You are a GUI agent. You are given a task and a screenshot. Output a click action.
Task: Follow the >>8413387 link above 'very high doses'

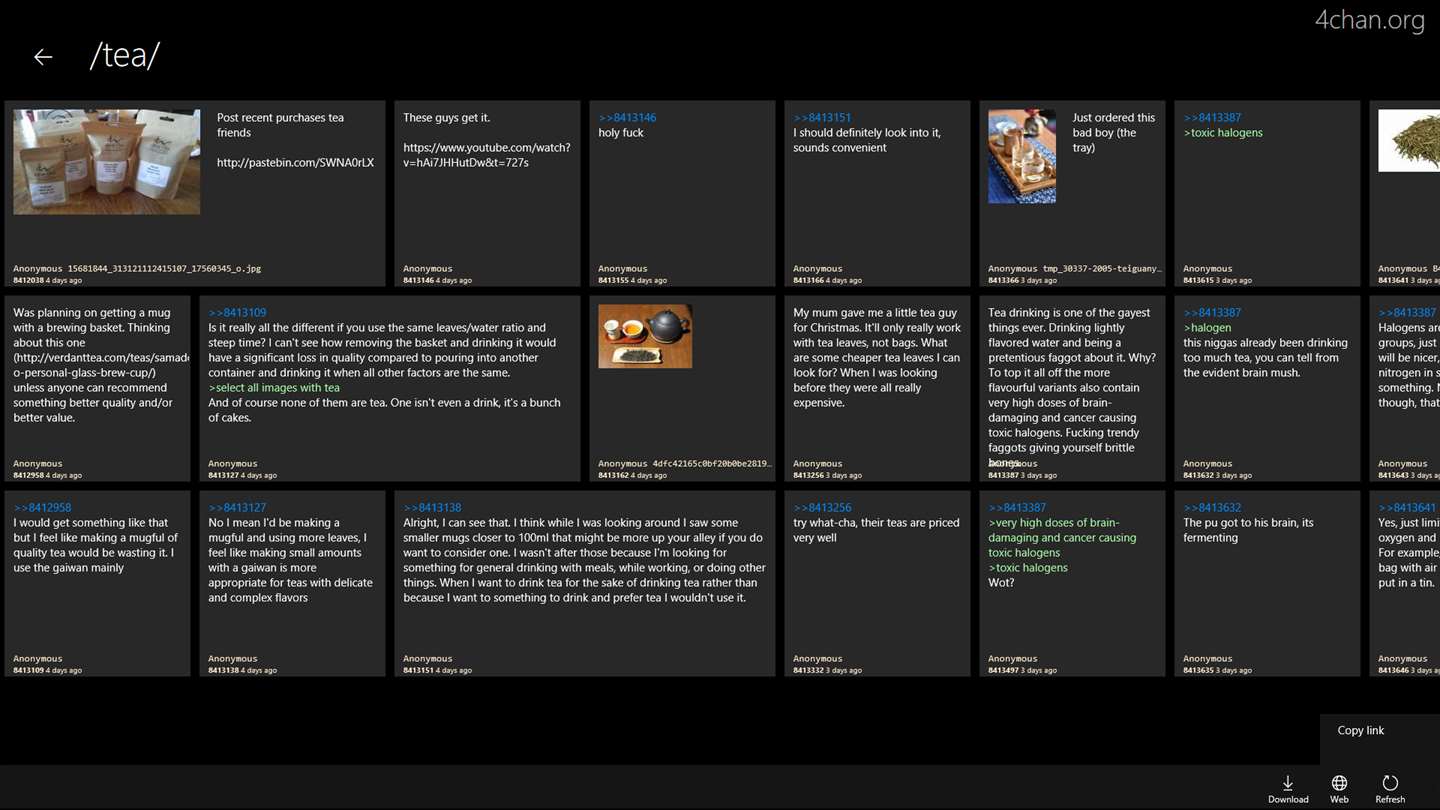[1017, 508]
